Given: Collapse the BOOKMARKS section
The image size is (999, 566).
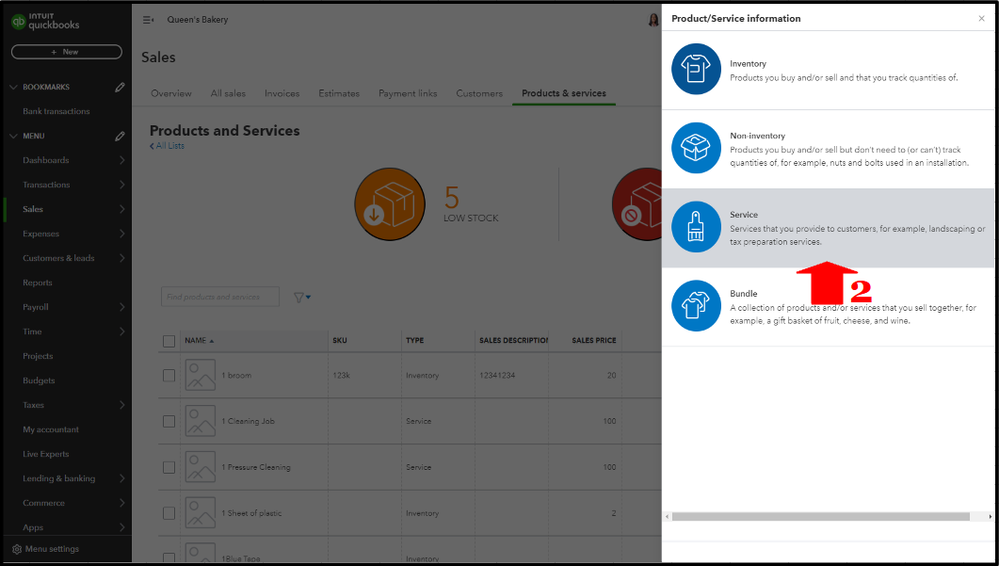Looking at the screenshot, I should [x=13, y=87].
